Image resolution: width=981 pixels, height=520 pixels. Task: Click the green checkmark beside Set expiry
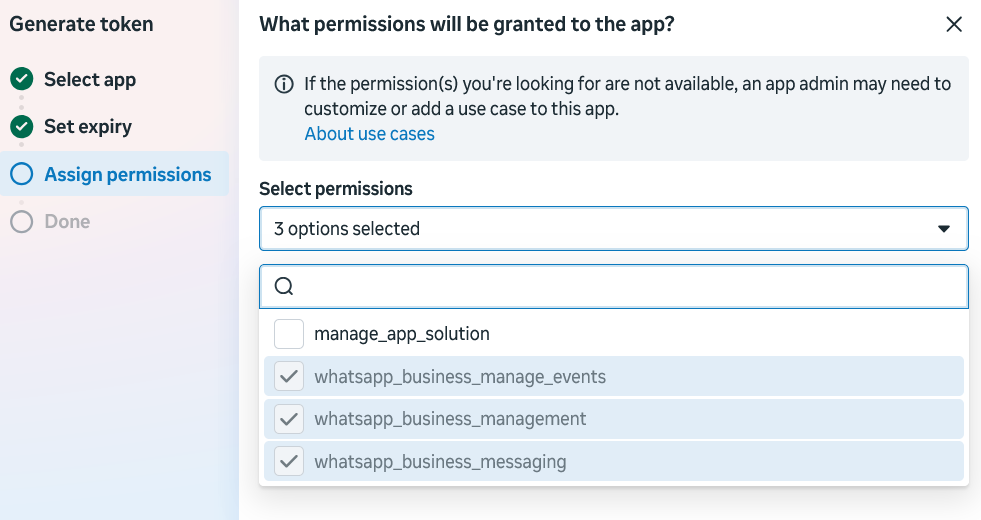pyautogui.click(x=22, y=126)
